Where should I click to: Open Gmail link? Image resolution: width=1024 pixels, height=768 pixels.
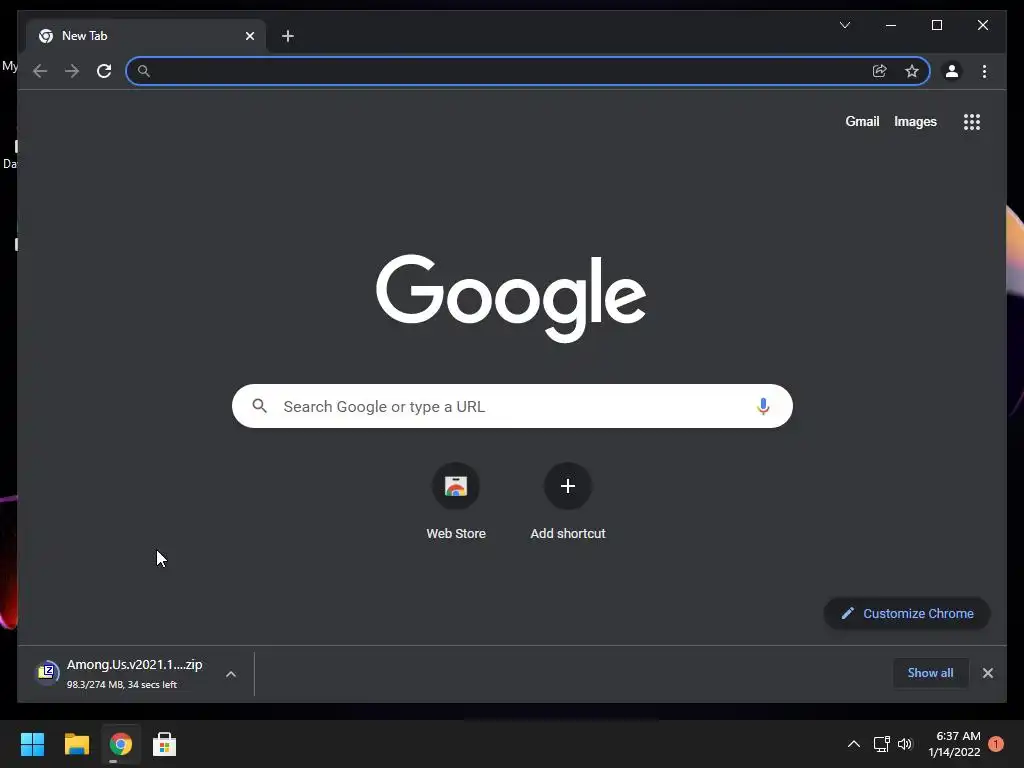862,121
